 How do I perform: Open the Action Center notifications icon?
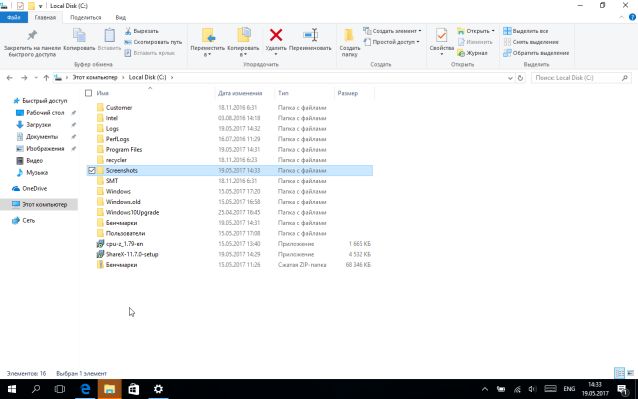pyautogui.click(x=623, y=389)
